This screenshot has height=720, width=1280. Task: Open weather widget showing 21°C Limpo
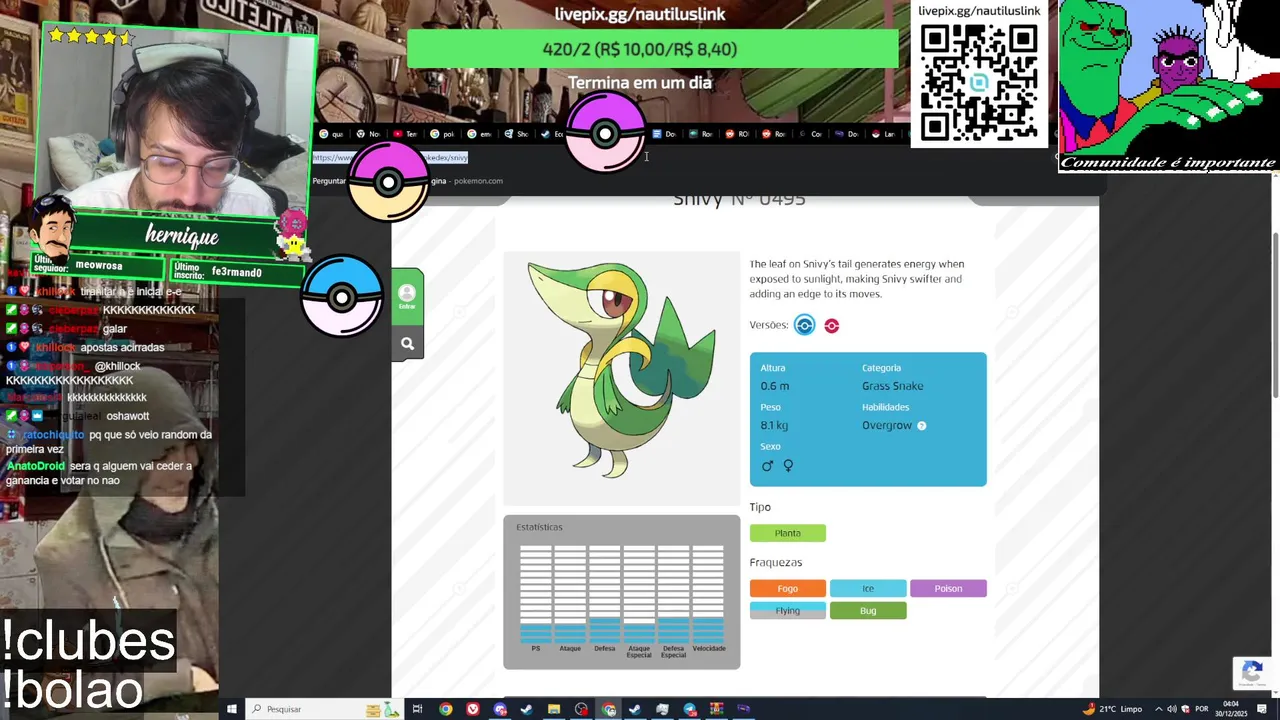[1113, 709]
